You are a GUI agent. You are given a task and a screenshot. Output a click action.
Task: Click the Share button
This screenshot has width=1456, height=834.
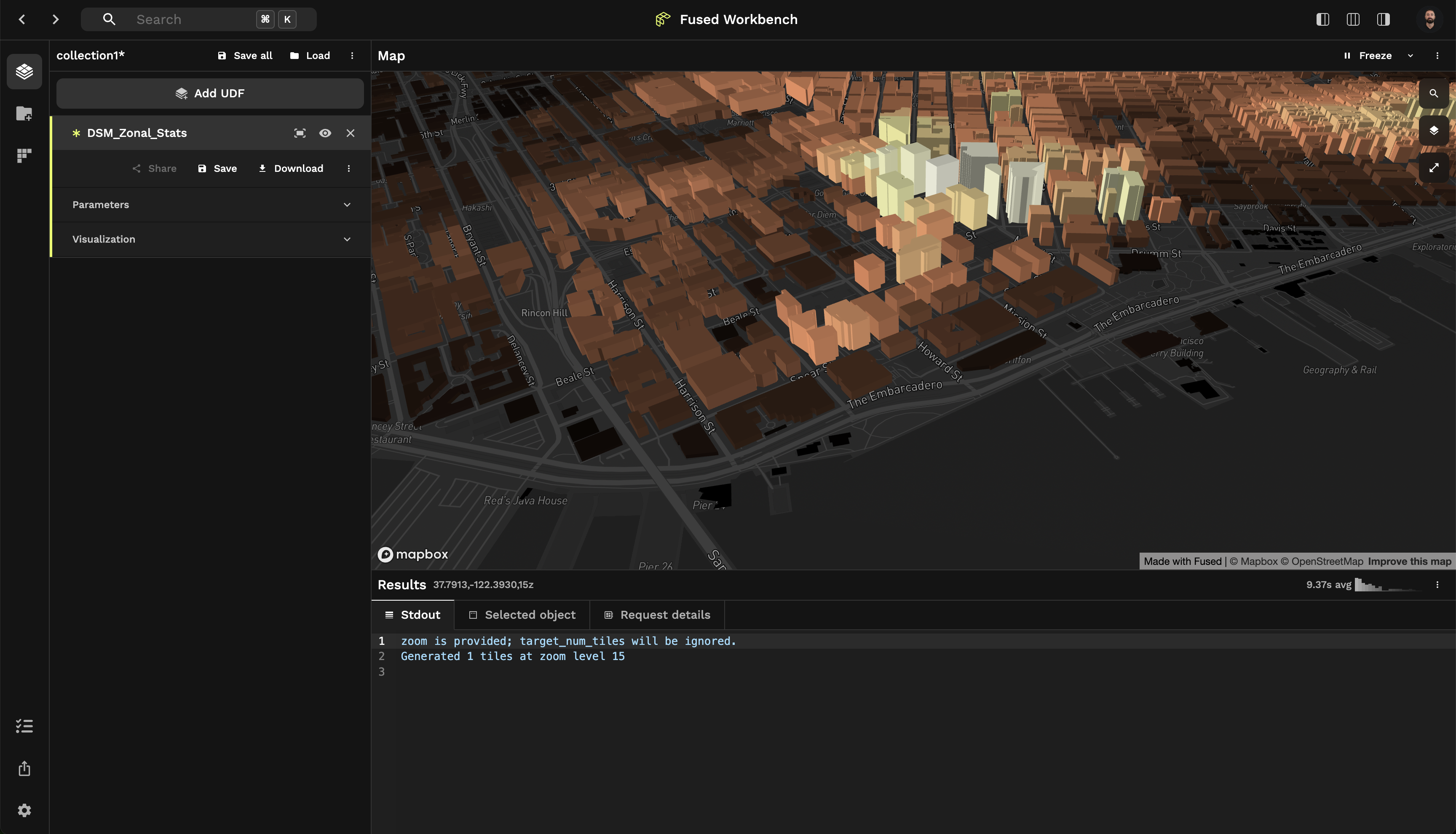pyautogui.click(x=154, y=168)
